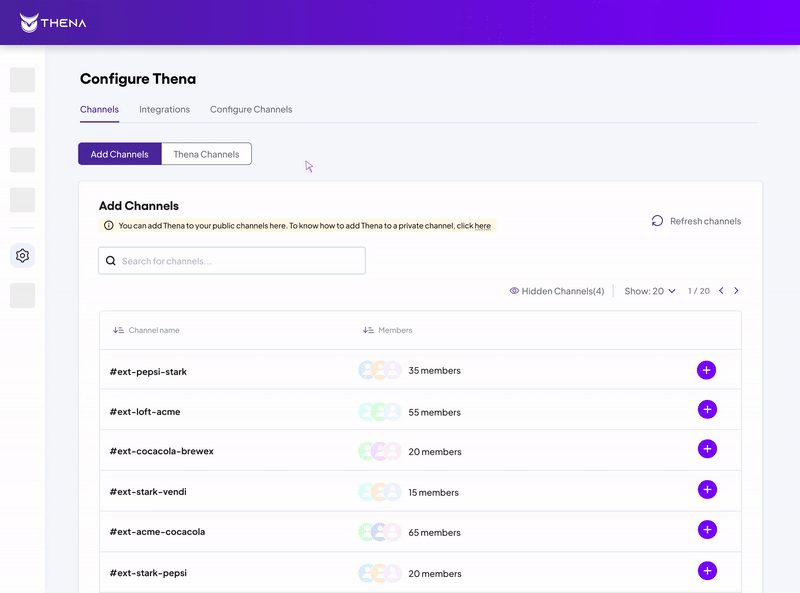Sort by Channel name using sort icon
Screen dimensions: 800x593
click(118, 330)
